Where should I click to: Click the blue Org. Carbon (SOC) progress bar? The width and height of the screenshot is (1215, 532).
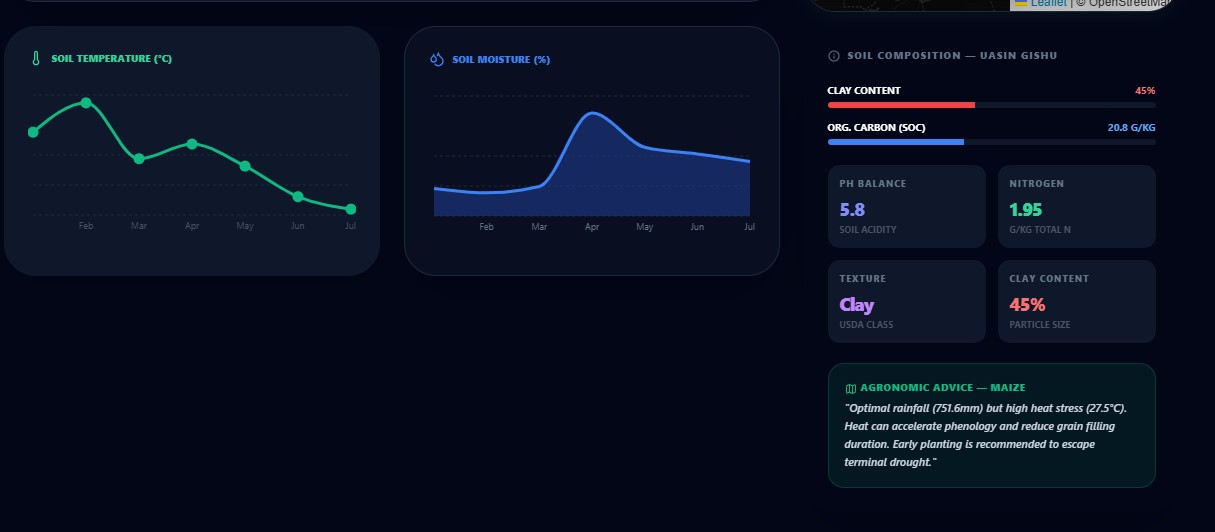point(896,142)
